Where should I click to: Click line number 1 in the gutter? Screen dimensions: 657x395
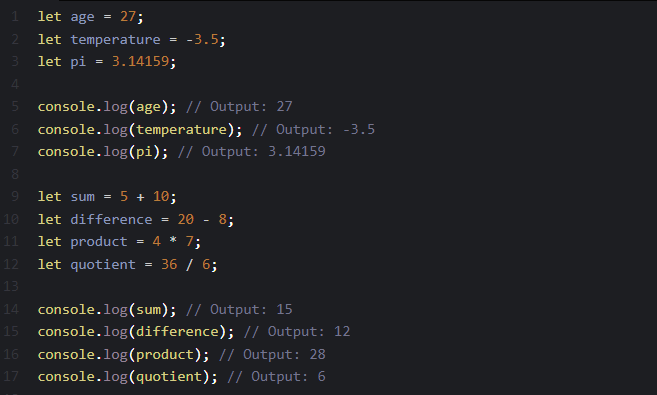click(15, 17)
